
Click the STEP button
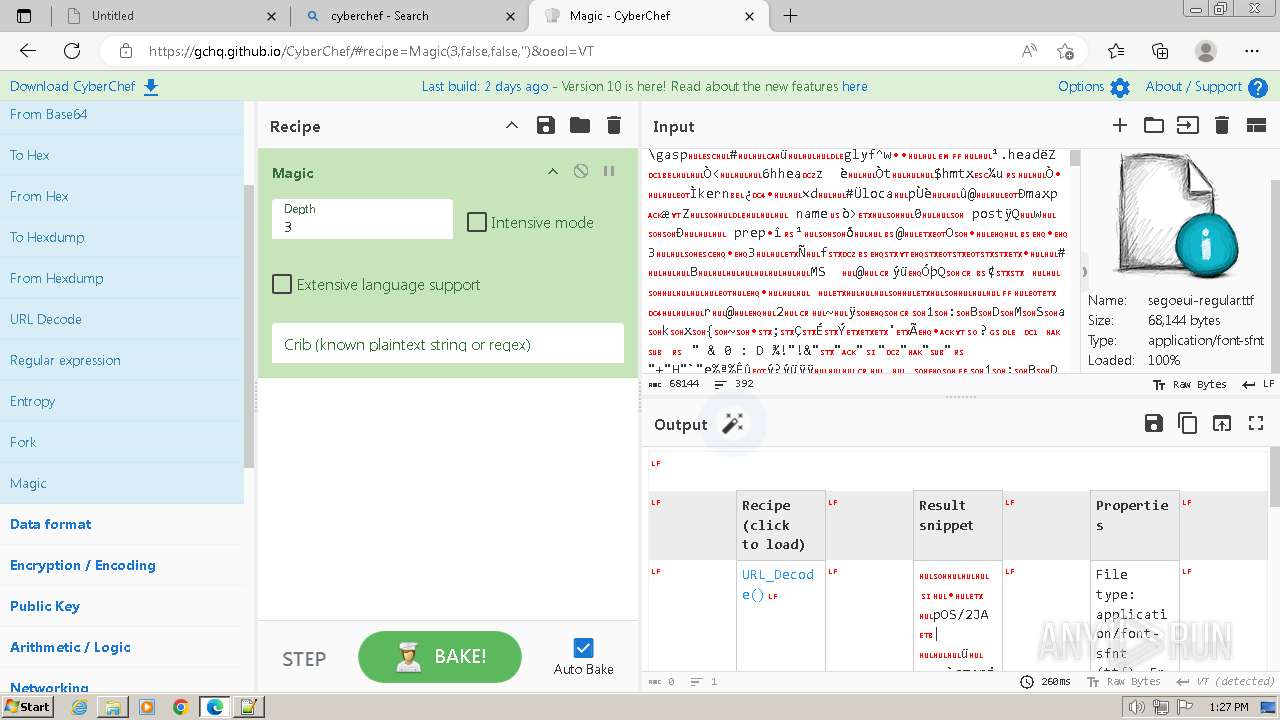coord(304,659)
